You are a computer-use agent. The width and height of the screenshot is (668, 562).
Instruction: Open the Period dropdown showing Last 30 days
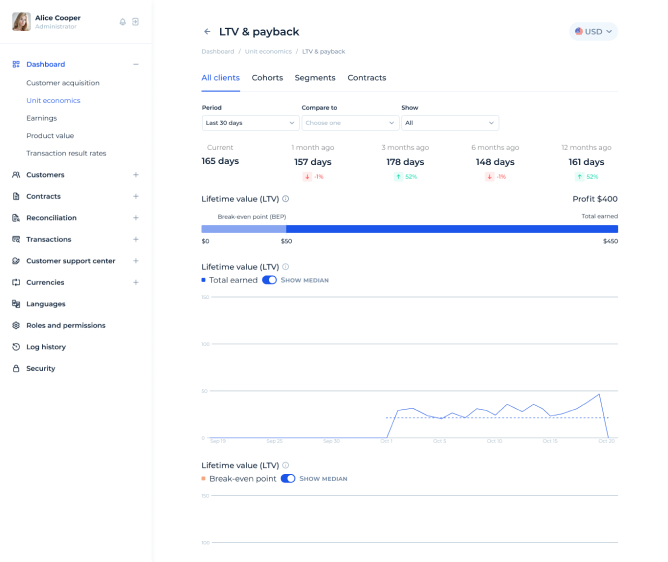250,123
